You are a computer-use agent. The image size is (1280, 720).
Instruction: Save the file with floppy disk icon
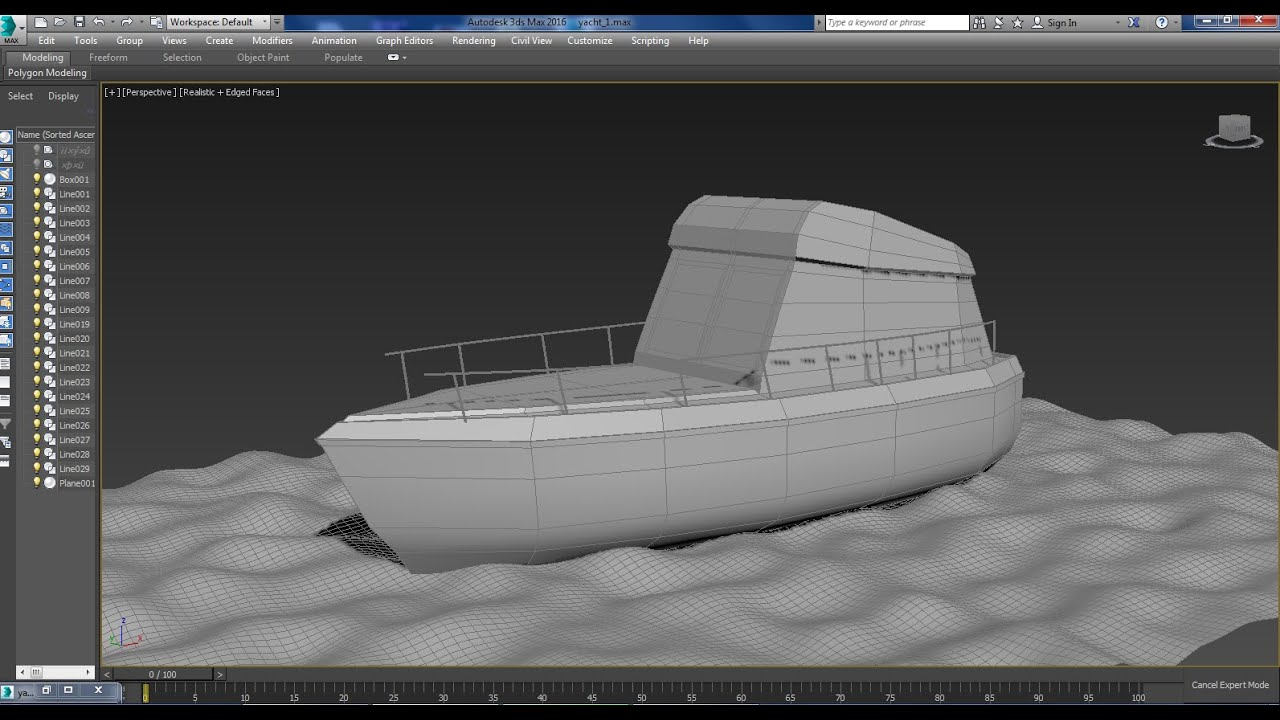point(78,21)
